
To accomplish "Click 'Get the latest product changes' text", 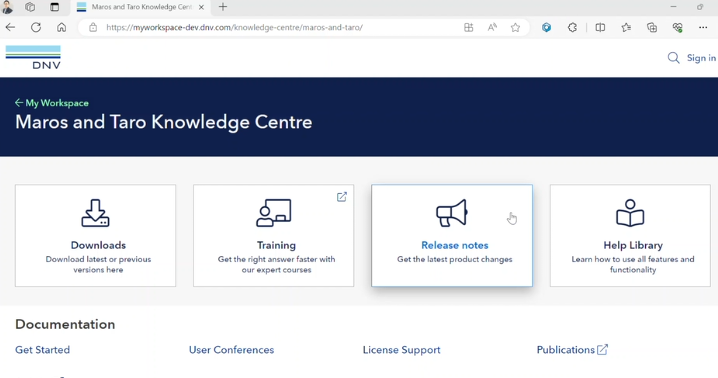I will [x=455, y=259].
